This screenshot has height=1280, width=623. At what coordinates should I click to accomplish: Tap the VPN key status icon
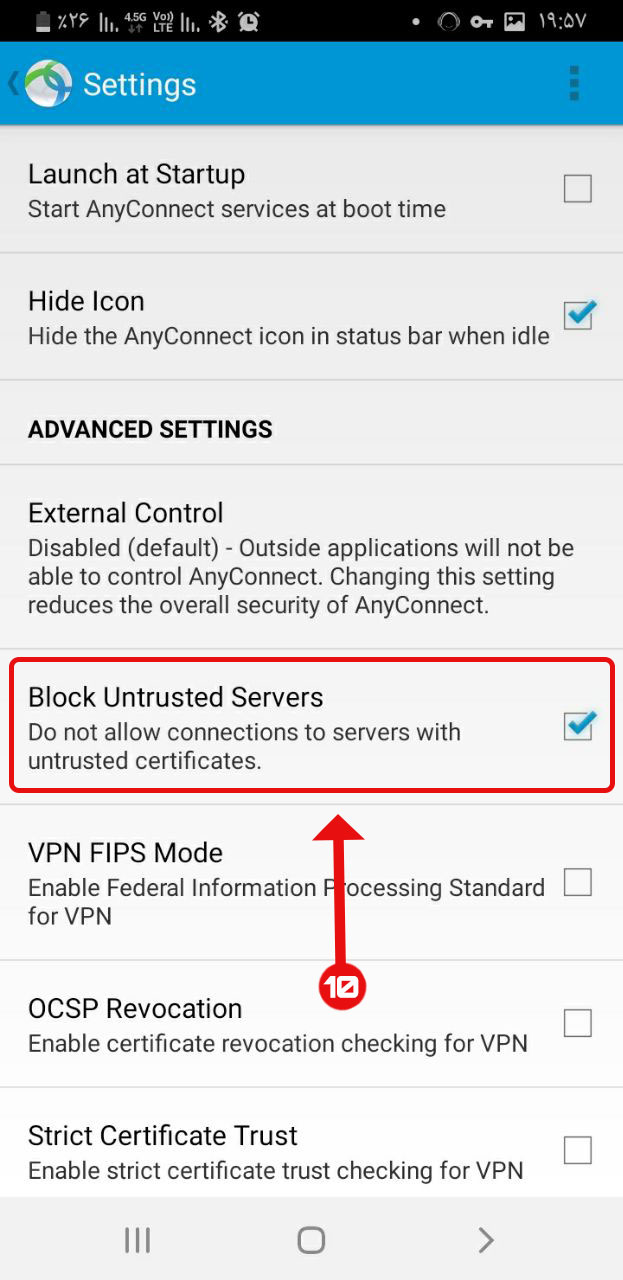point(482,21)
